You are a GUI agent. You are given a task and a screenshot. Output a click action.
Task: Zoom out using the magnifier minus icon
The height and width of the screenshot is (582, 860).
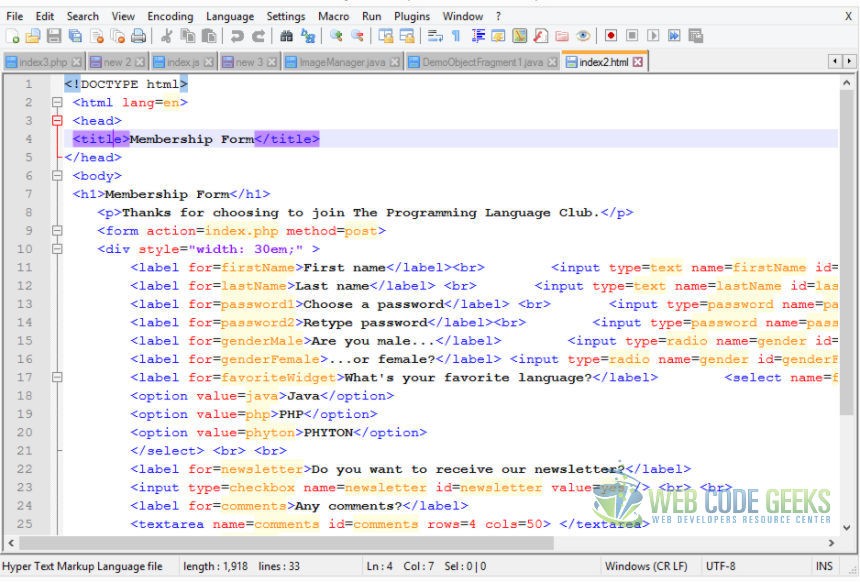(357, 36)
